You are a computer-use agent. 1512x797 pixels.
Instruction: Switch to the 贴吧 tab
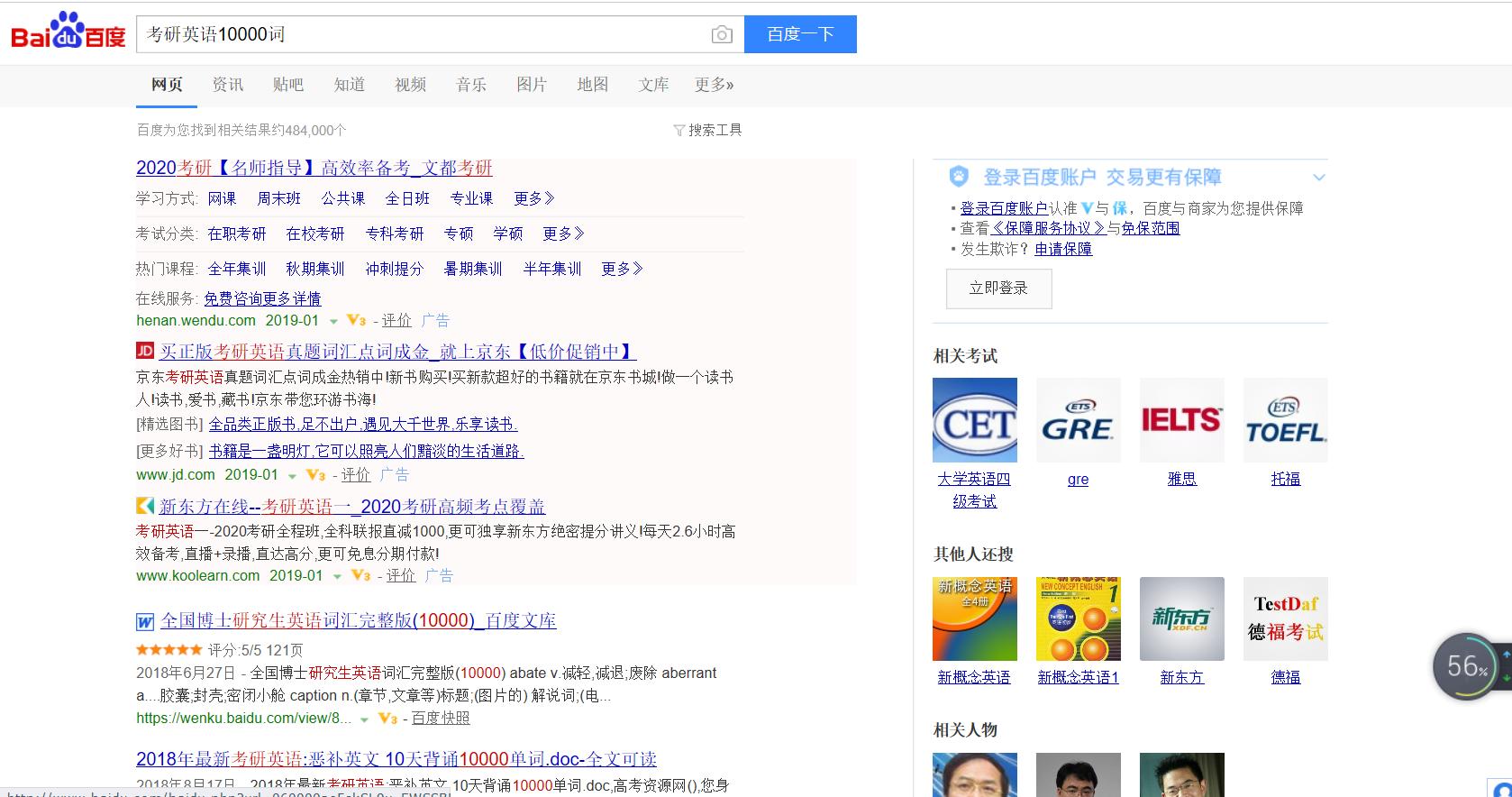(288, 85)
